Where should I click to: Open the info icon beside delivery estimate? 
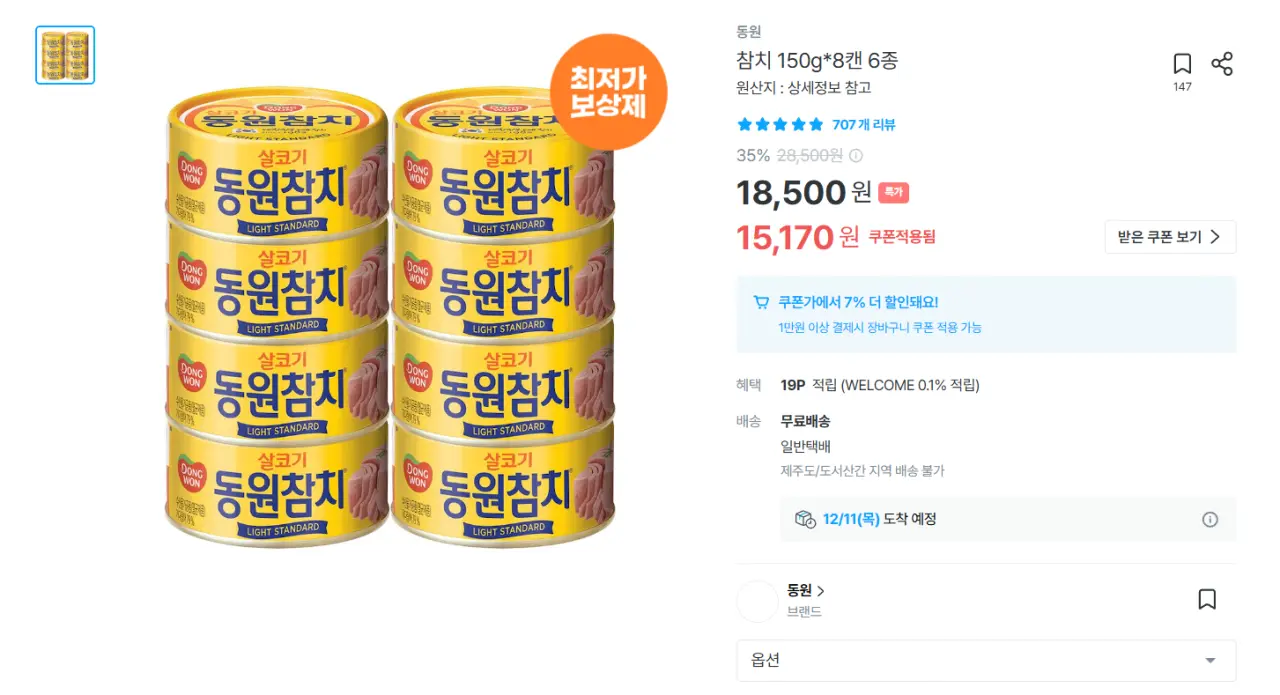coord(1210,519)
